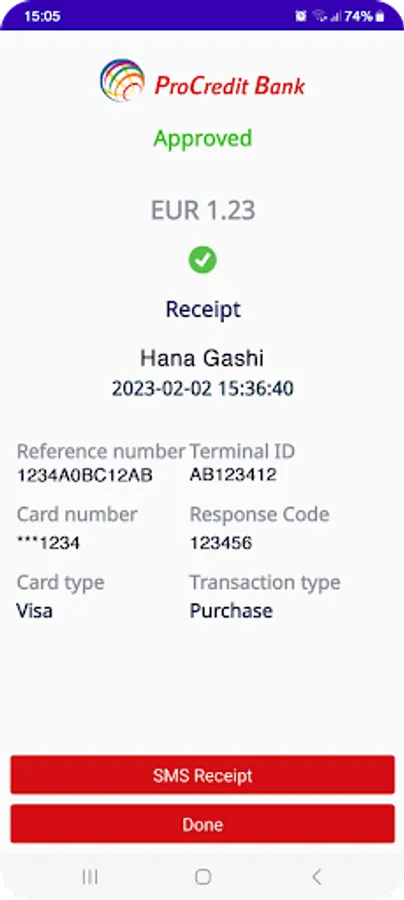Send the SMS Receipt

click(203, 775)
